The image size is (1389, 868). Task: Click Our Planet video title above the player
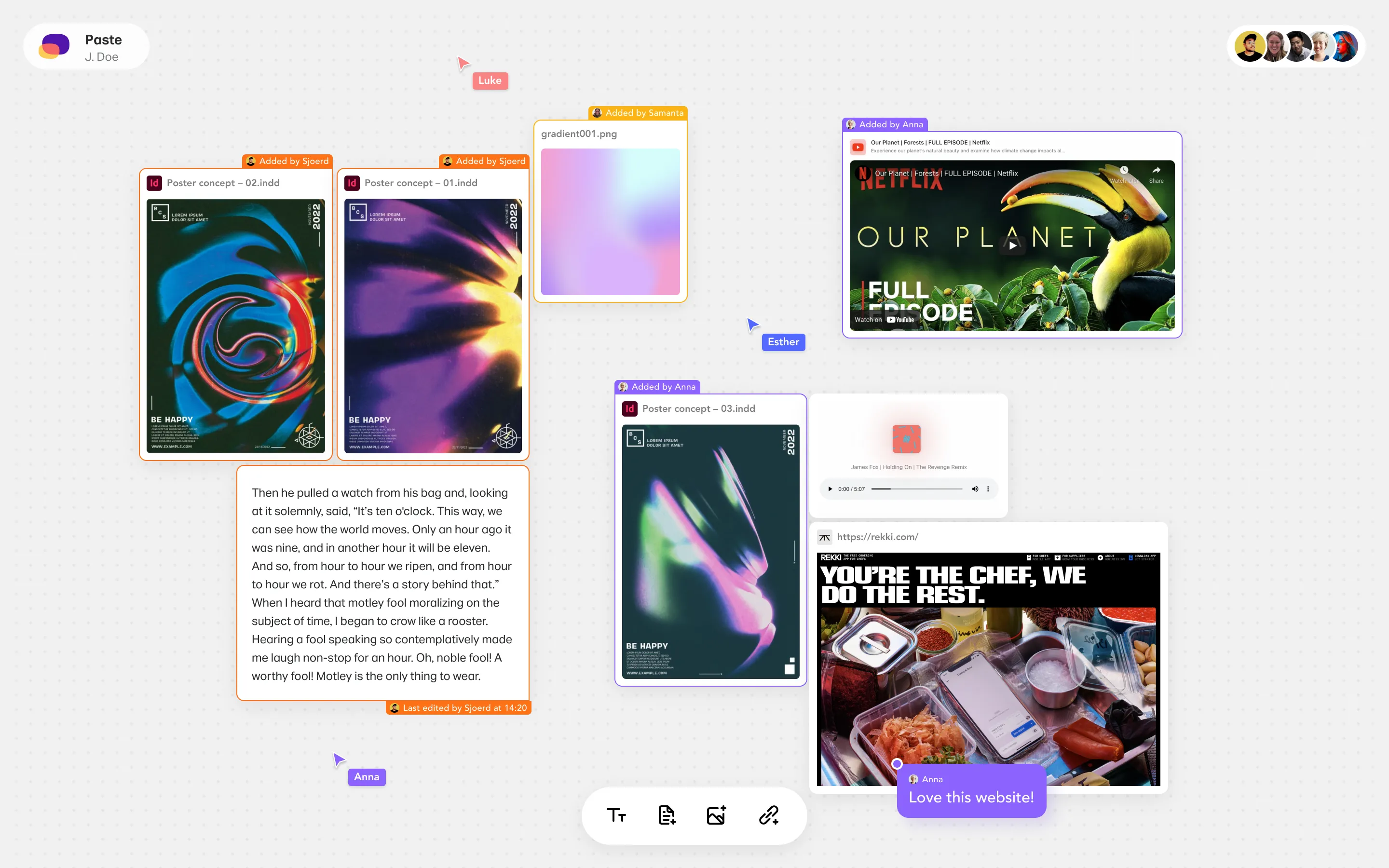(x=930, y=142)
